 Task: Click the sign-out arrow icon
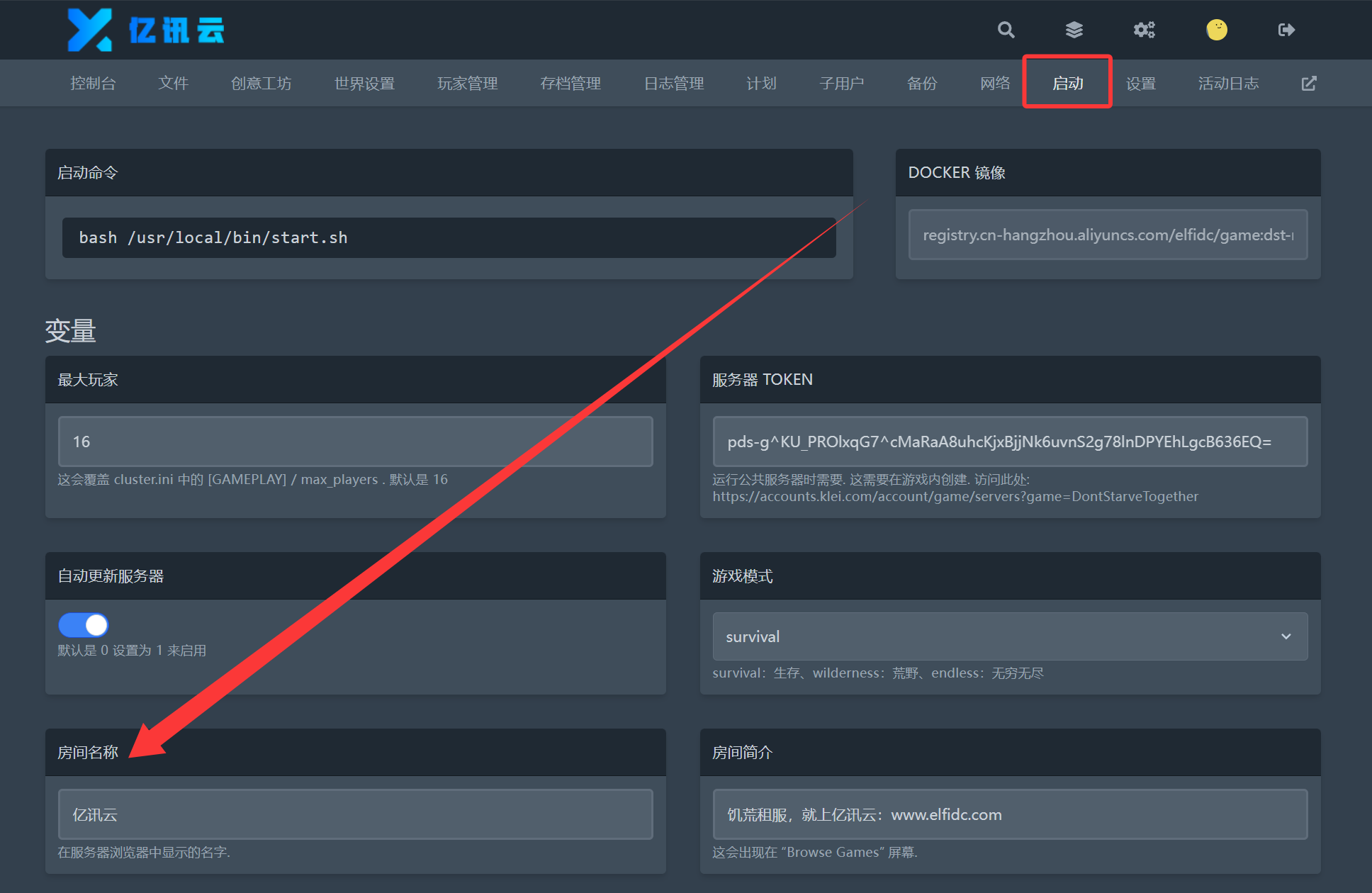click(1286, 30)
